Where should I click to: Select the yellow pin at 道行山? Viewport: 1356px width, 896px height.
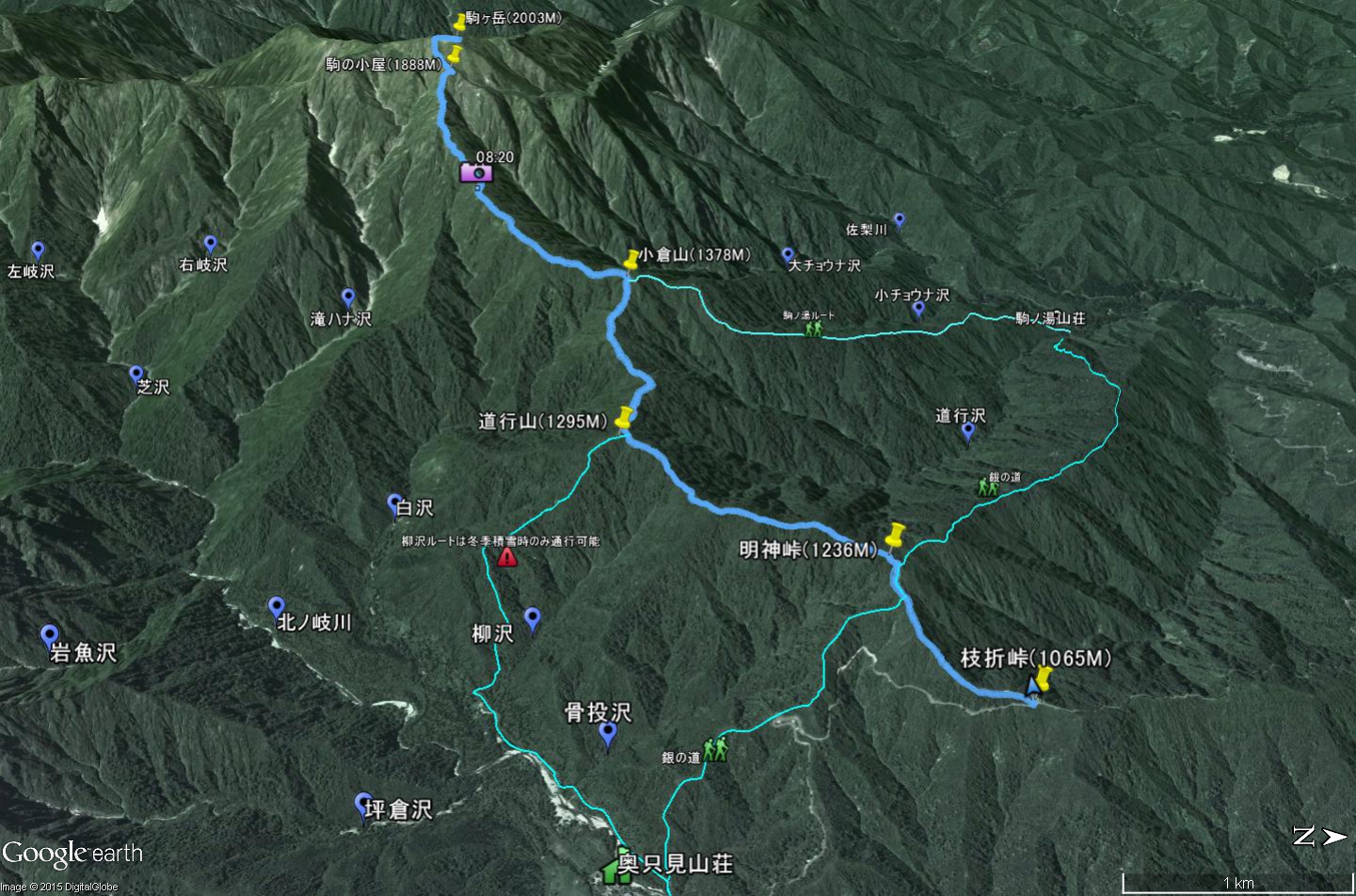click(623, 417)
